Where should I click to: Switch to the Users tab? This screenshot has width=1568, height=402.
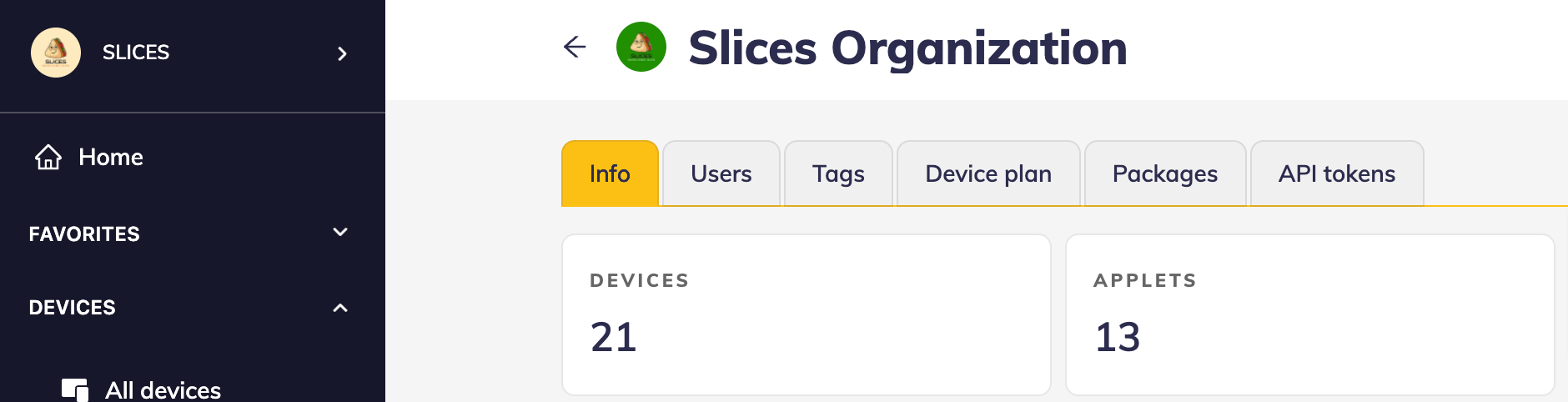[x=721, y=173]
